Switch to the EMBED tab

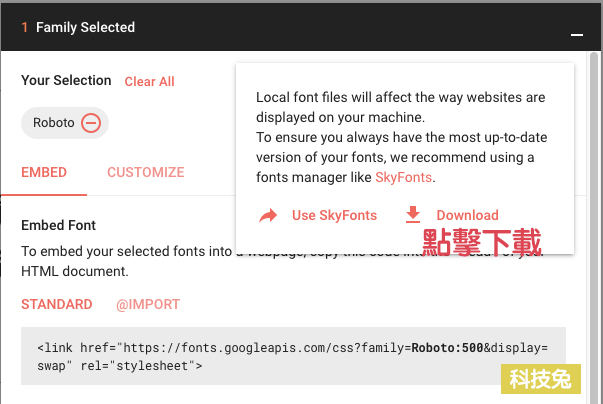(x=44, y=173)
